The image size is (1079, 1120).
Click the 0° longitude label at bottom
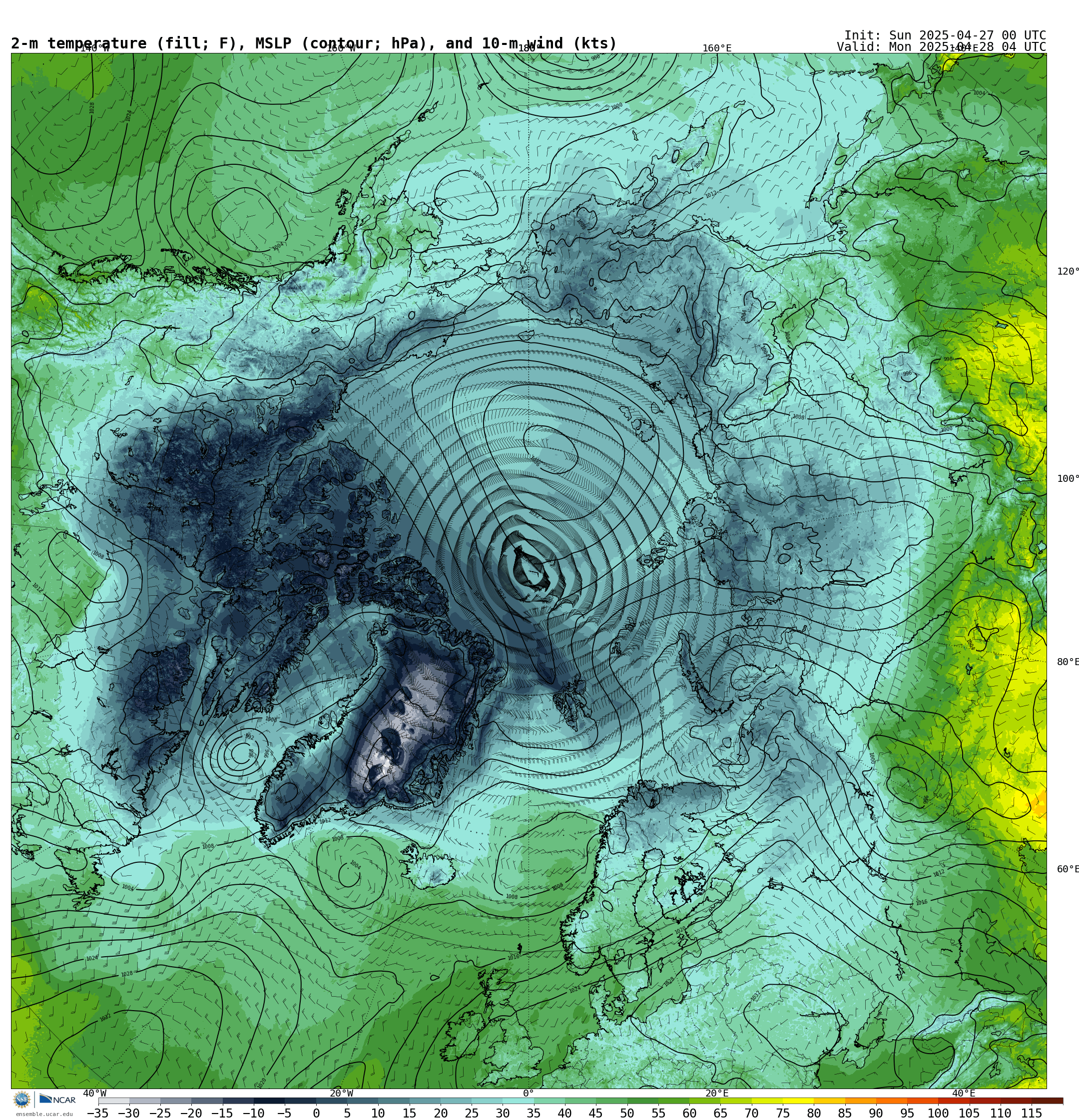coord(529,1093)
